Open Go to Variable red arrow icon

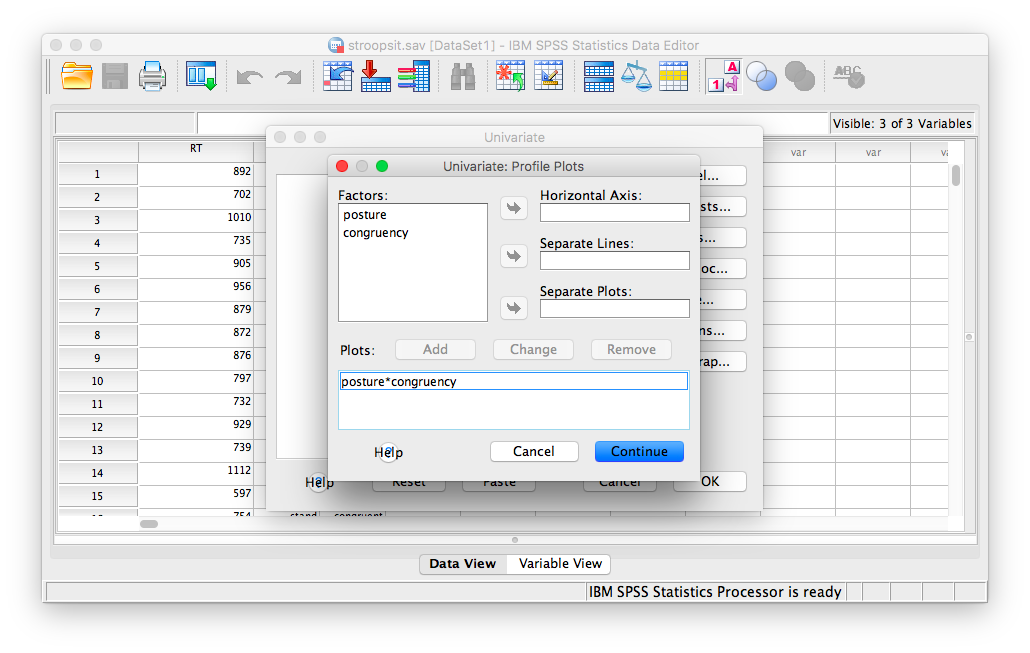click(375, 76)
